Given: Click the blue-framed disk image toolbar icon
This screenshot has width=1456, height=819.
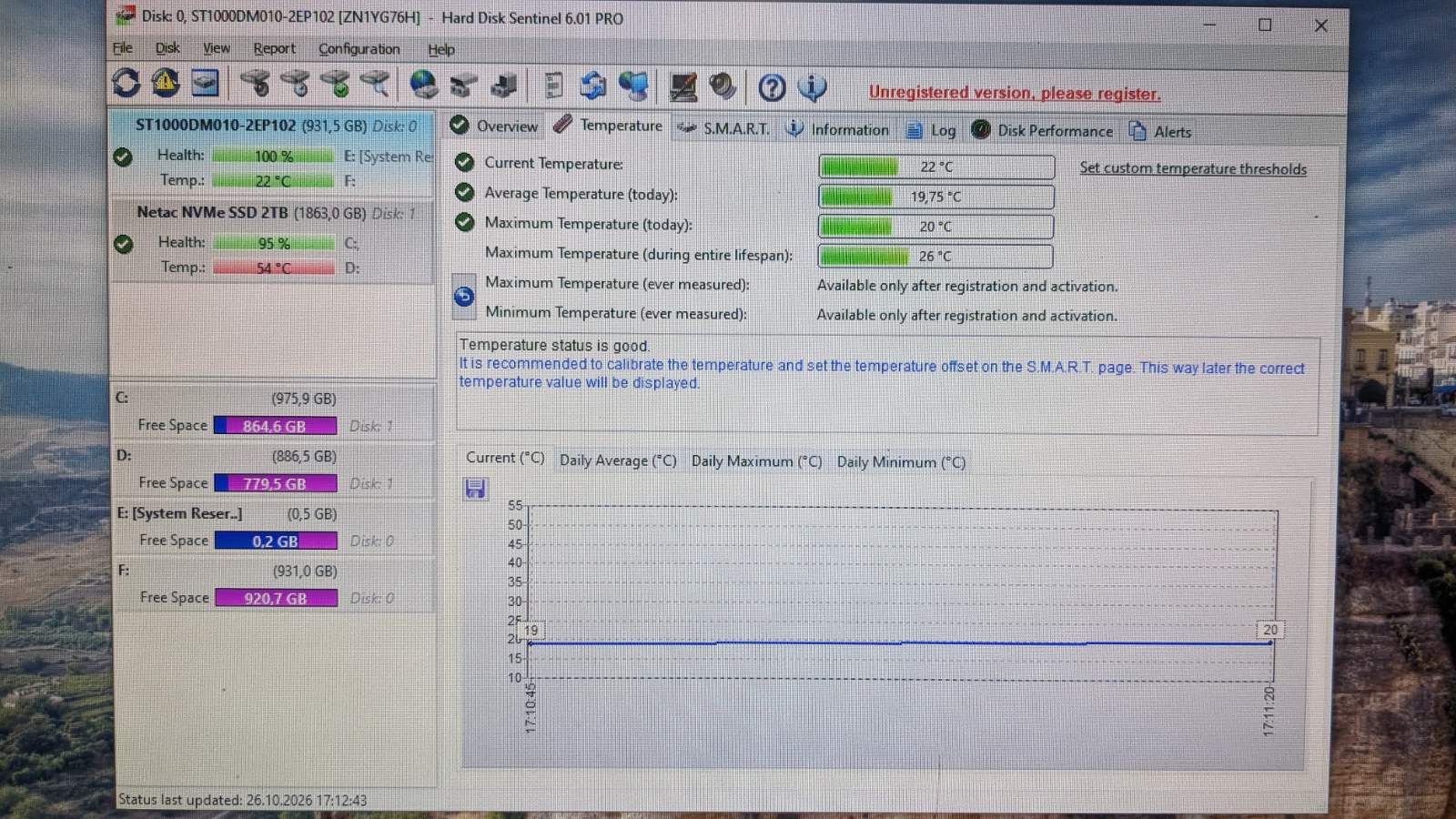Looking at the screenshot, I should (x=206, y=84).
